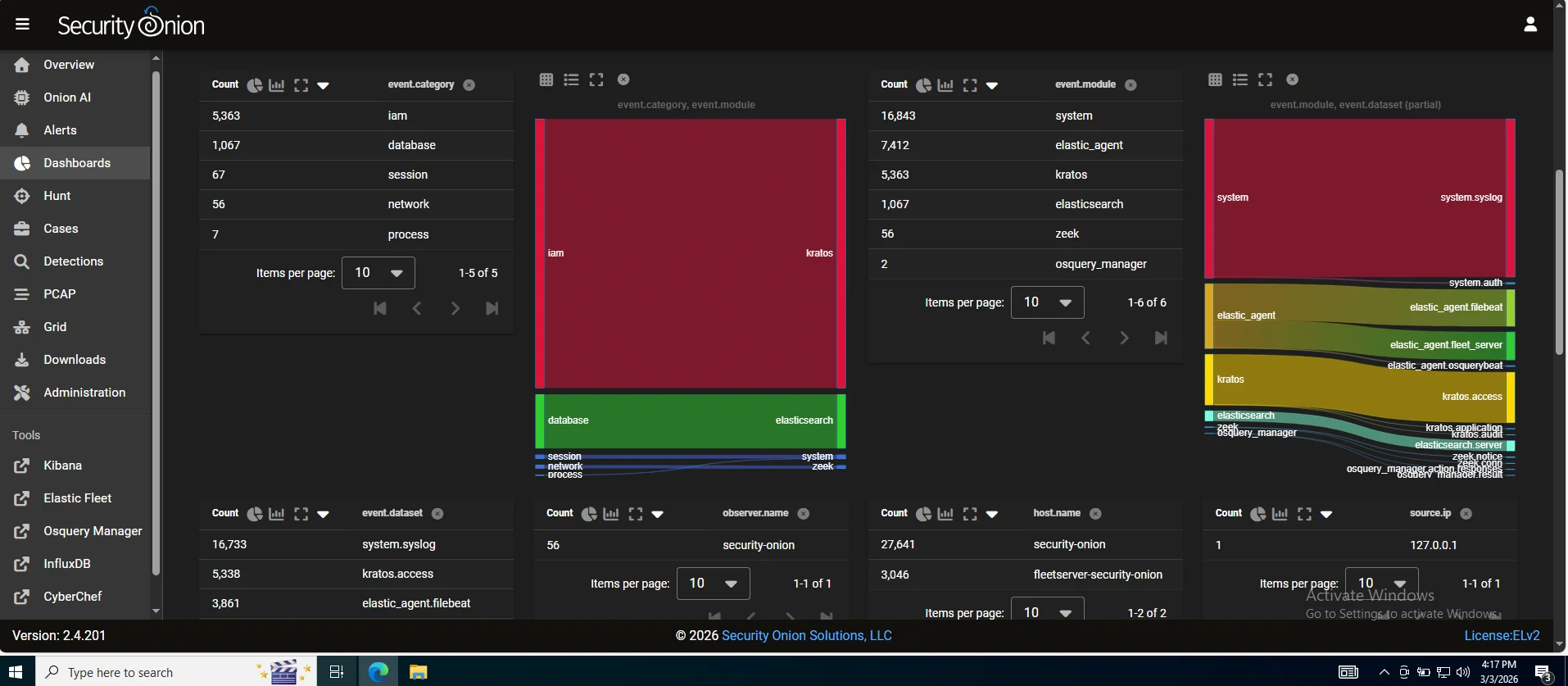Expand options arrow for source.ip table

click(1326, 514)
